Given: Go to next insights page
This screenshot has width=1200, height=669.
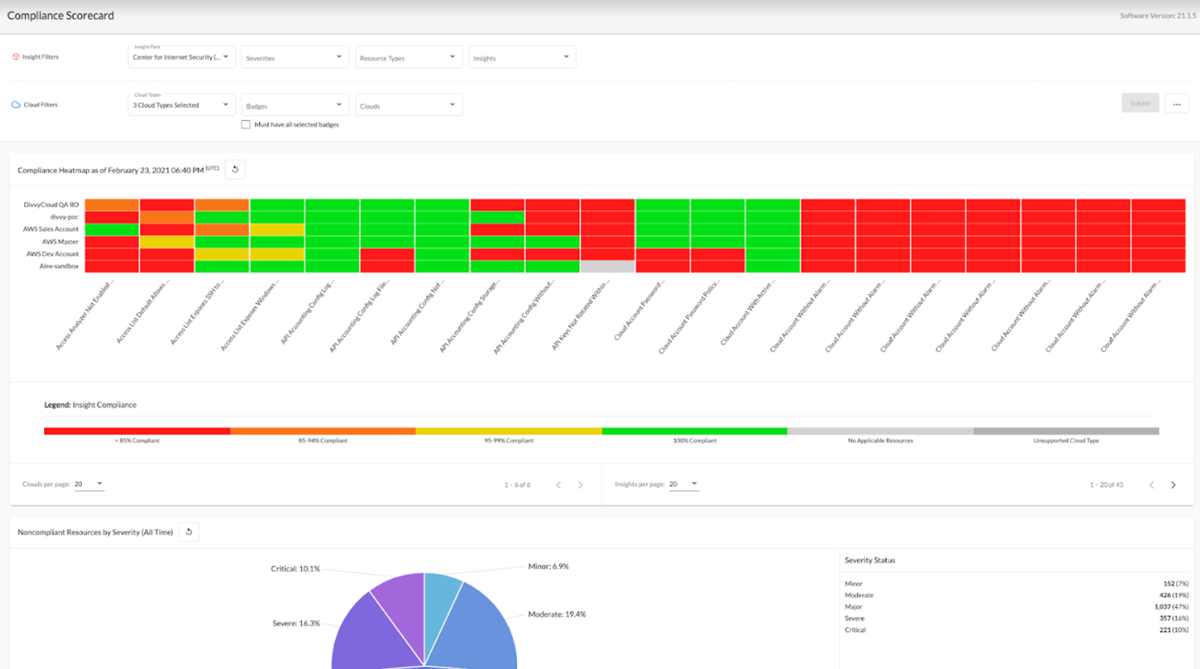Looking at the screenshot, I should click(1173, 485).
